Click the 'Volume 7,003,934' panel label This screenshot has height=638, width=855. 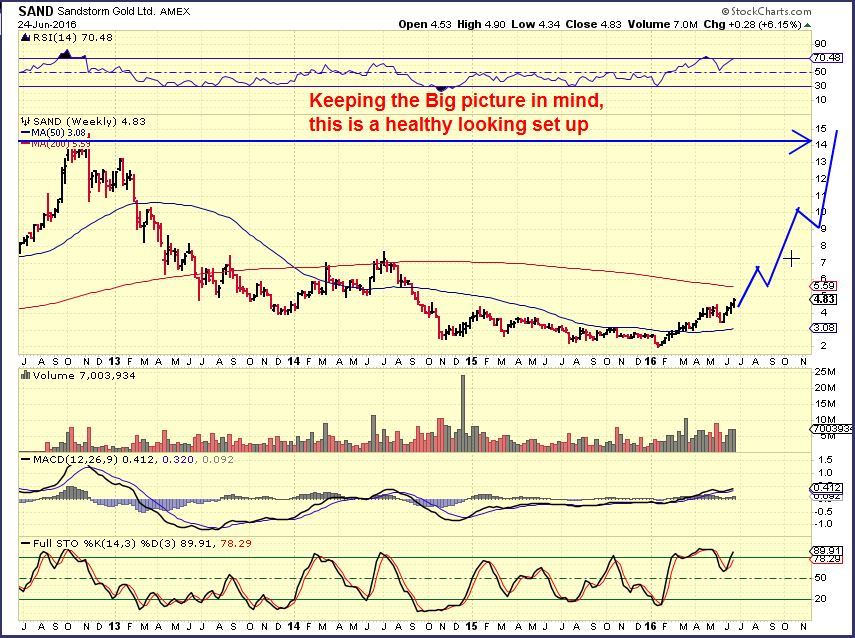84,375
